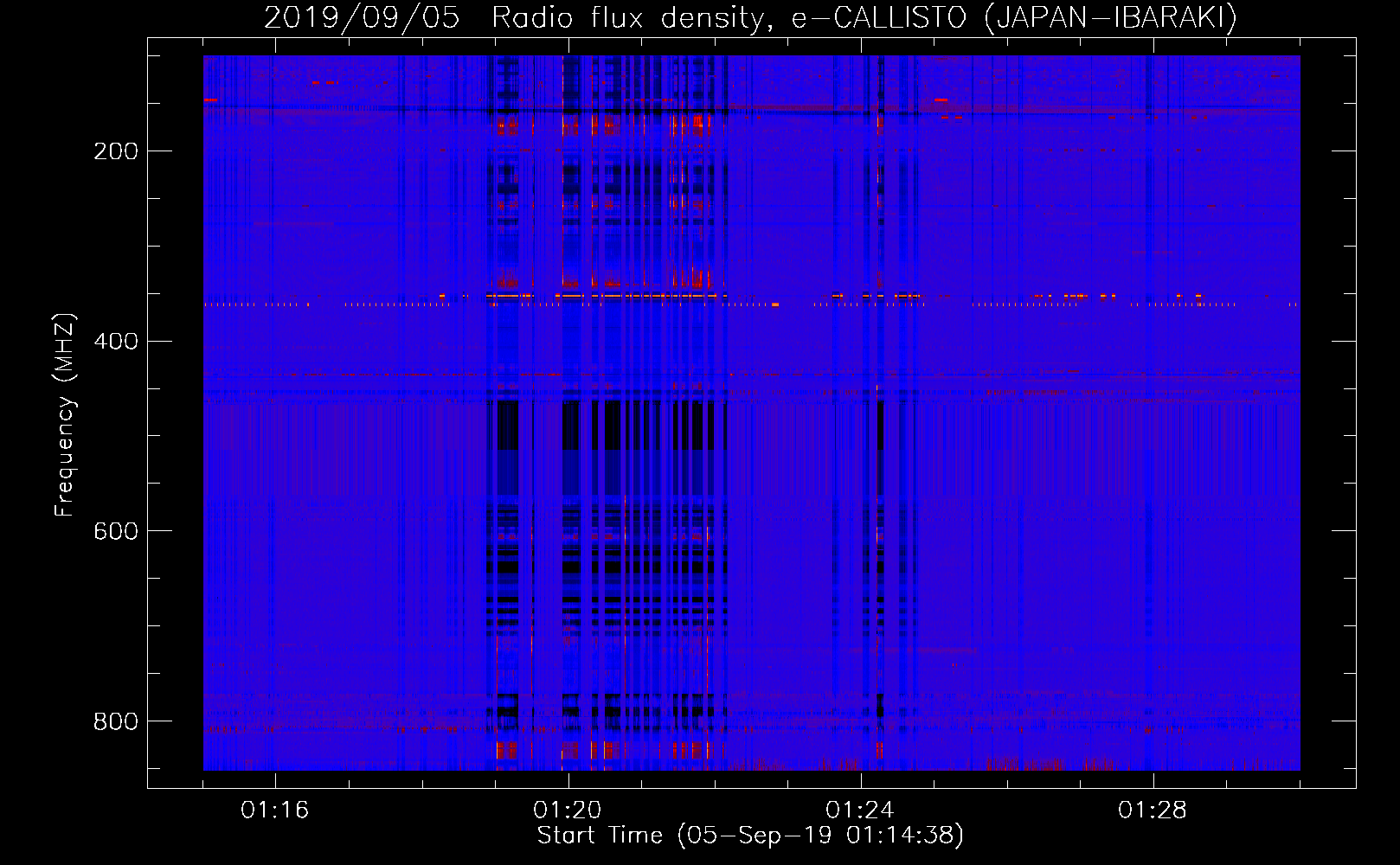
Task: Click the "Frequency (MHZ)" axis label
Action: click(65, 415)
